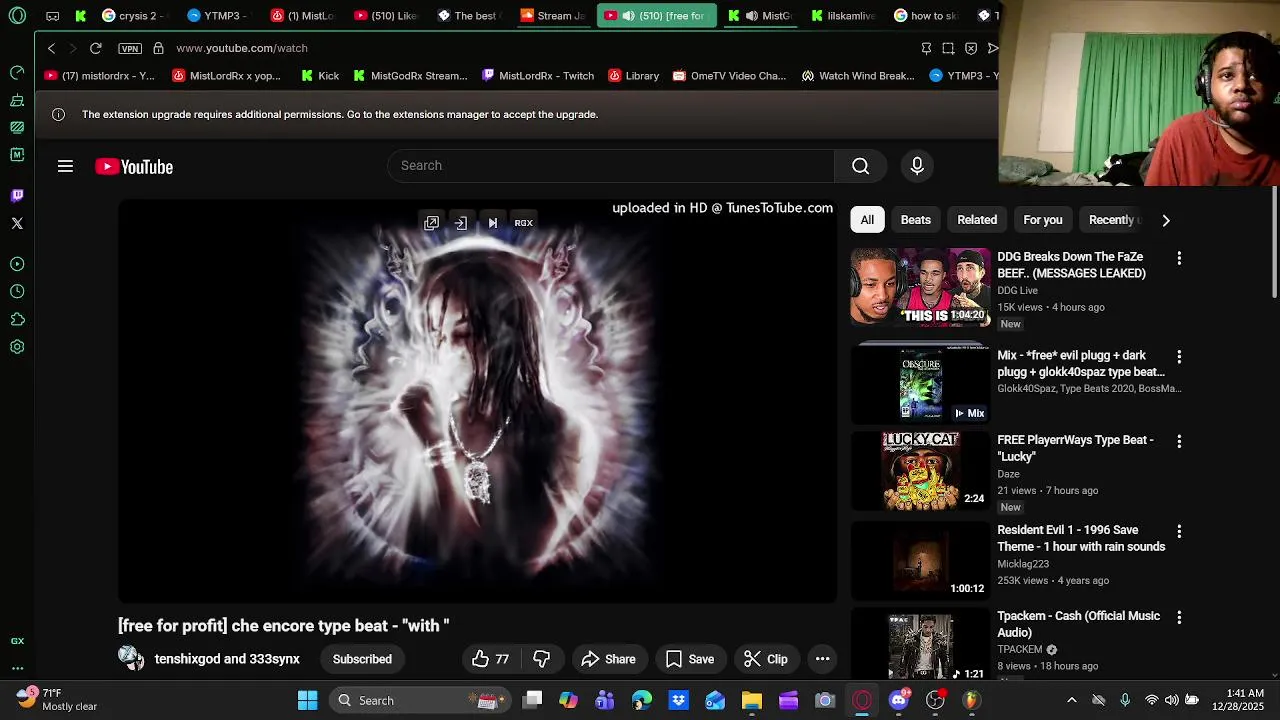
Task: Go back to the previous page
Action: [52, 48]
